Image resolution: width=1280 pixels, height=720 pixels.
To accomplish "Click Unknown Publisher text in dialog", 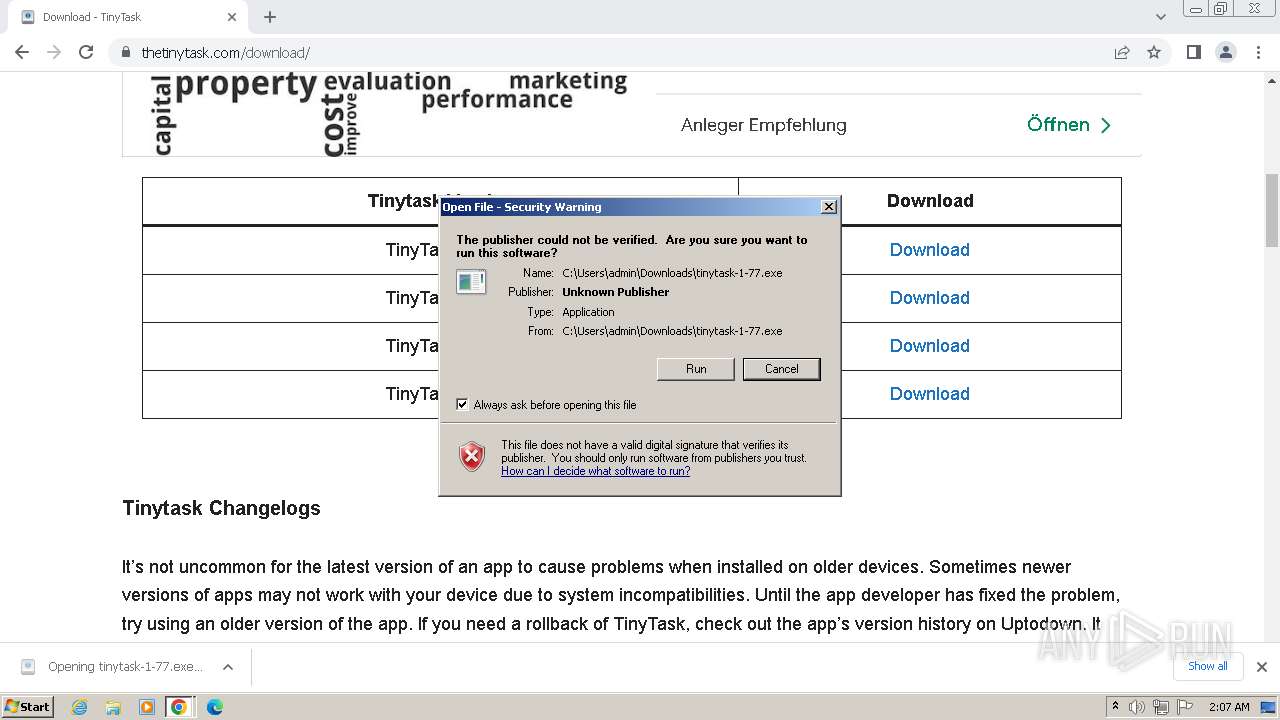I will [615, 292].
